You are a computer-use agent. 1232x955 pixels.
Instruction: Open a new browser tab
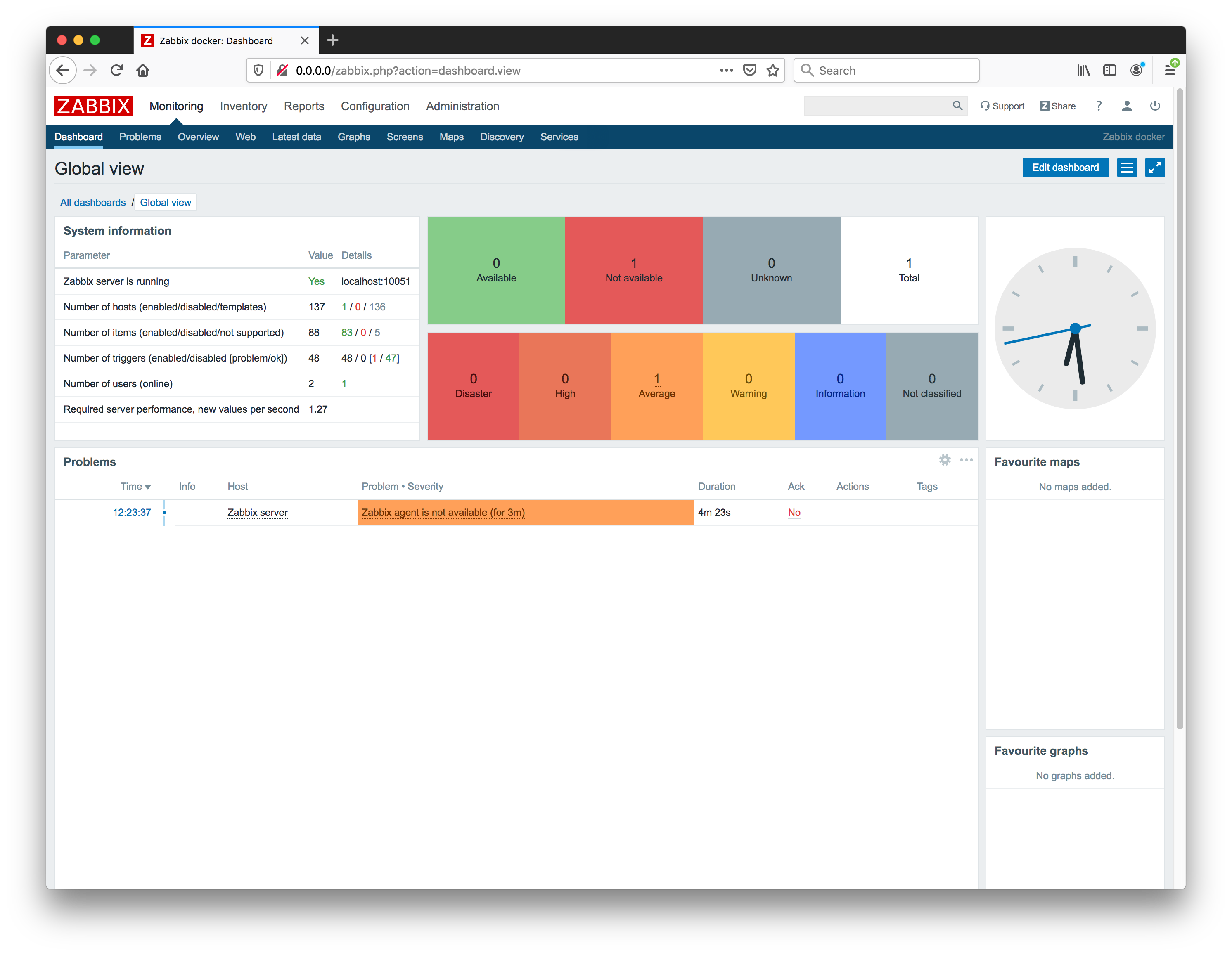click(x=333, y=40)
